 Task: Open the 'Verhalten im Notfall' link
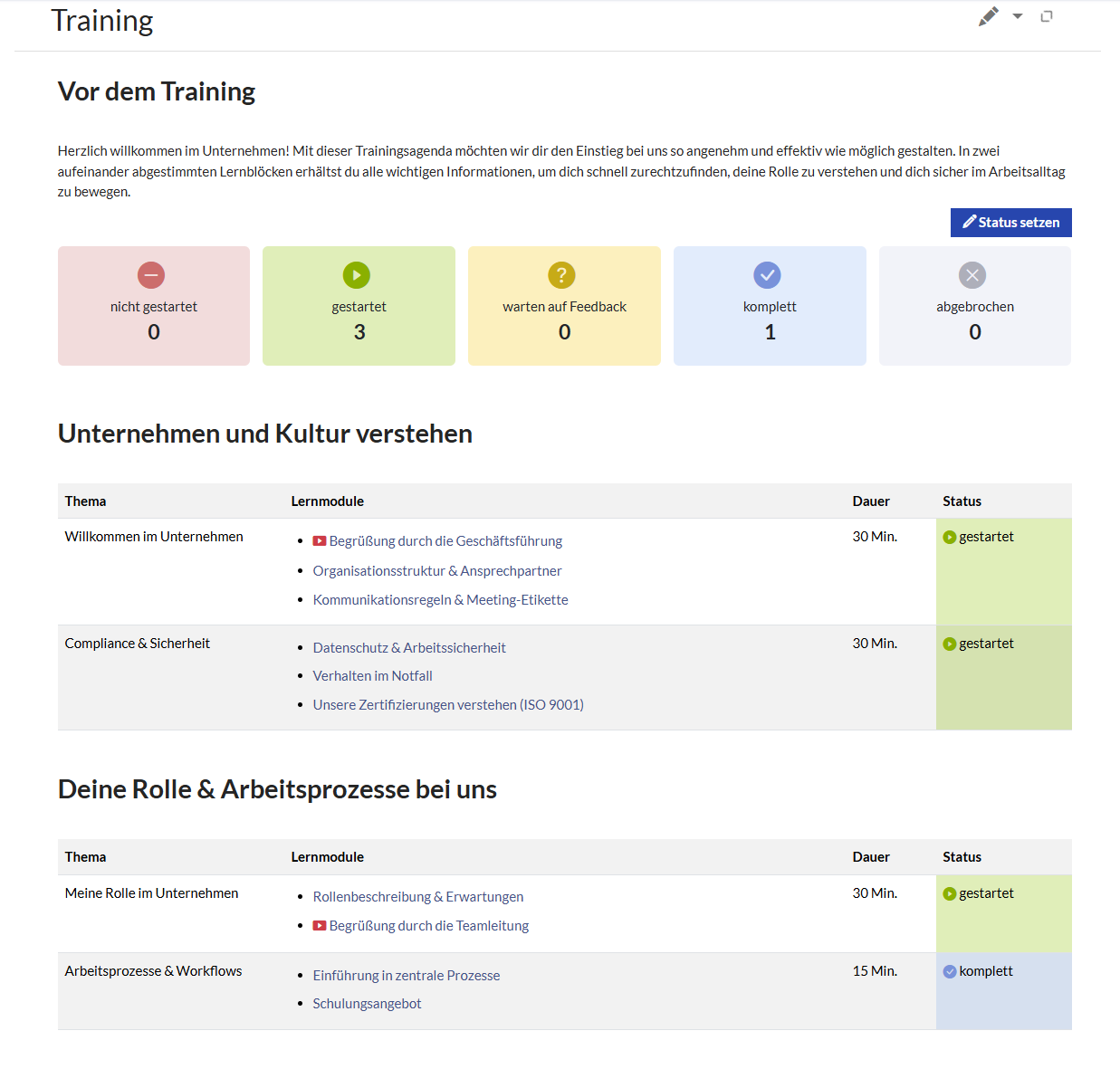pyautogui.click(x=372, y=676)
